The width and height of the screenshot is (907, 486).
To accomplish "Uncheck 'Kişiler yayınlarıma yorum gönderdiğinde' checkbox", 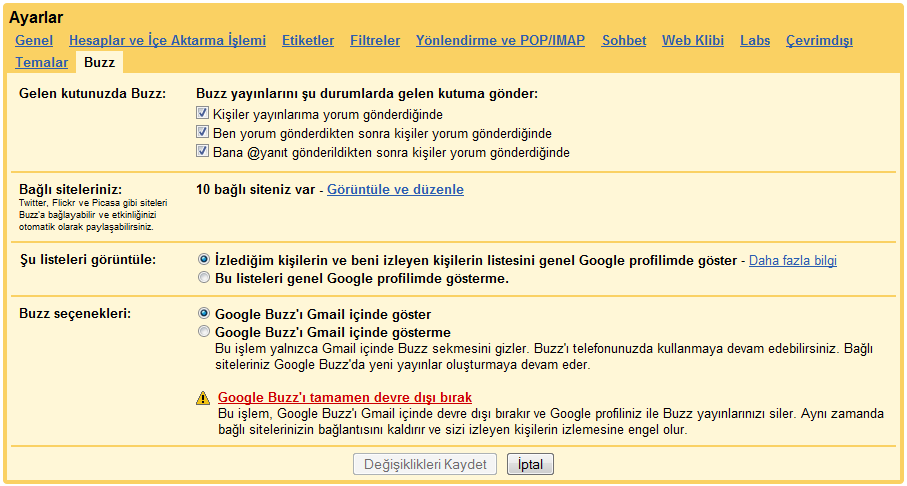I will [x=202, y=113].
